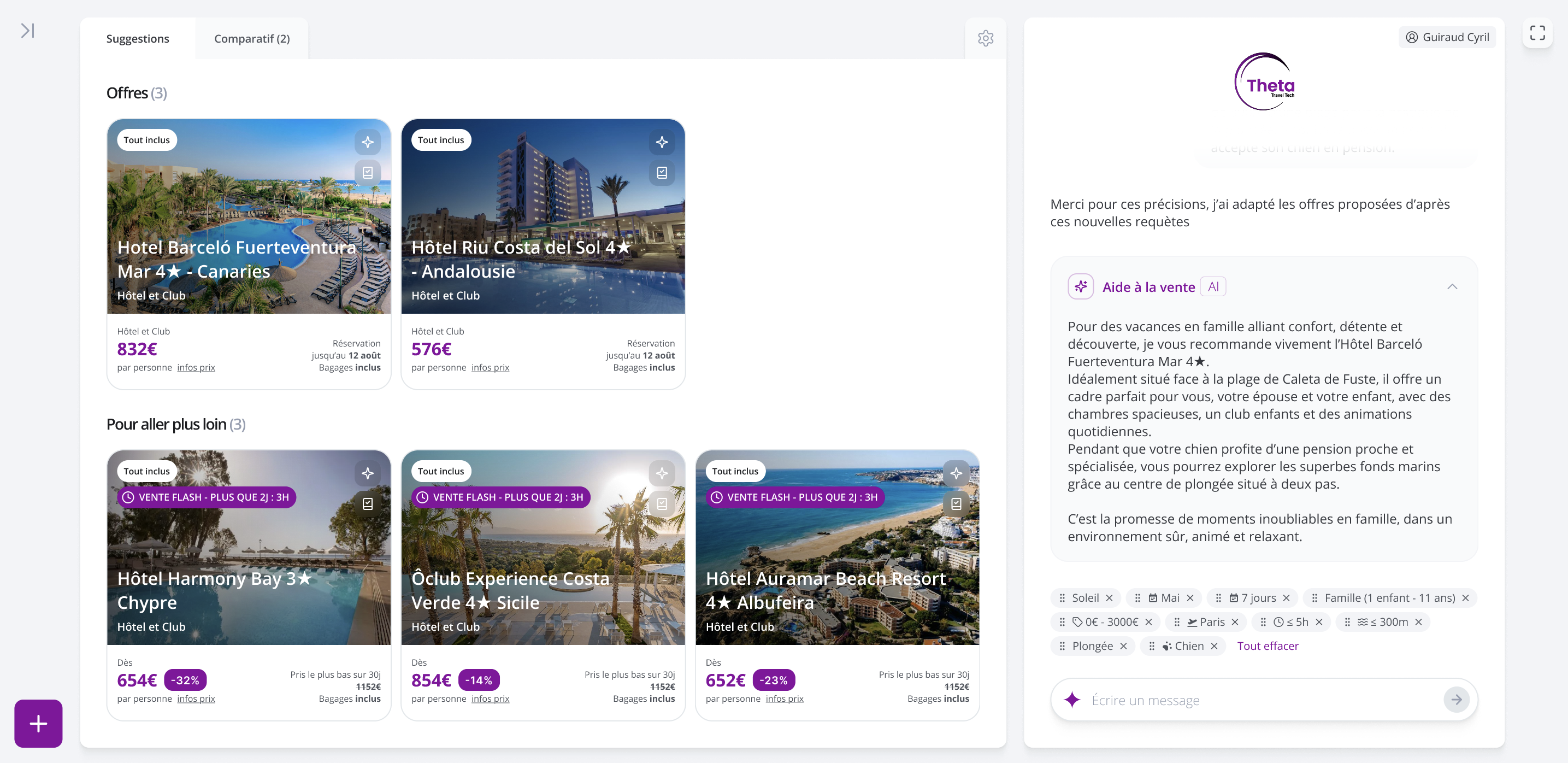Open infos prix for Harmony Bay
Screen dimensions: 1568x763
[x=196, y=699]
